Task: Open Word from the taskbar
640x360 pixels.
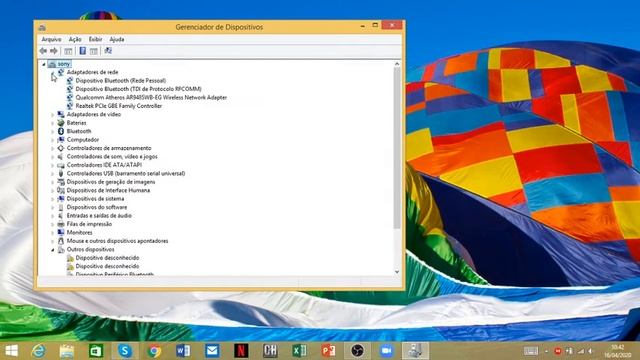Action: (183, 351)
